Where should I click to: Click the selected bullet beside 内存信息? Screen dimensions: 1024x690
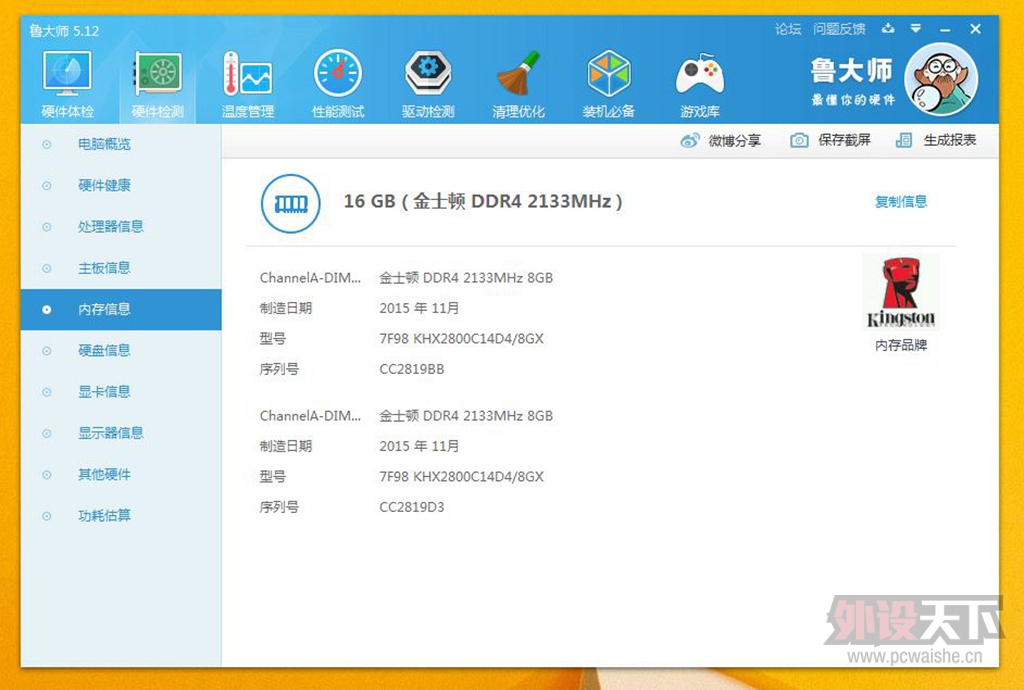[46, 309]
